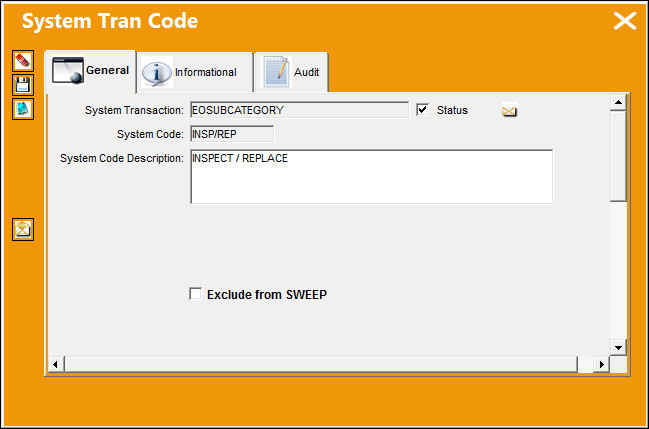Click the System Transaction label
Viewport: 649px width, 429px height.
click(134, 110)
